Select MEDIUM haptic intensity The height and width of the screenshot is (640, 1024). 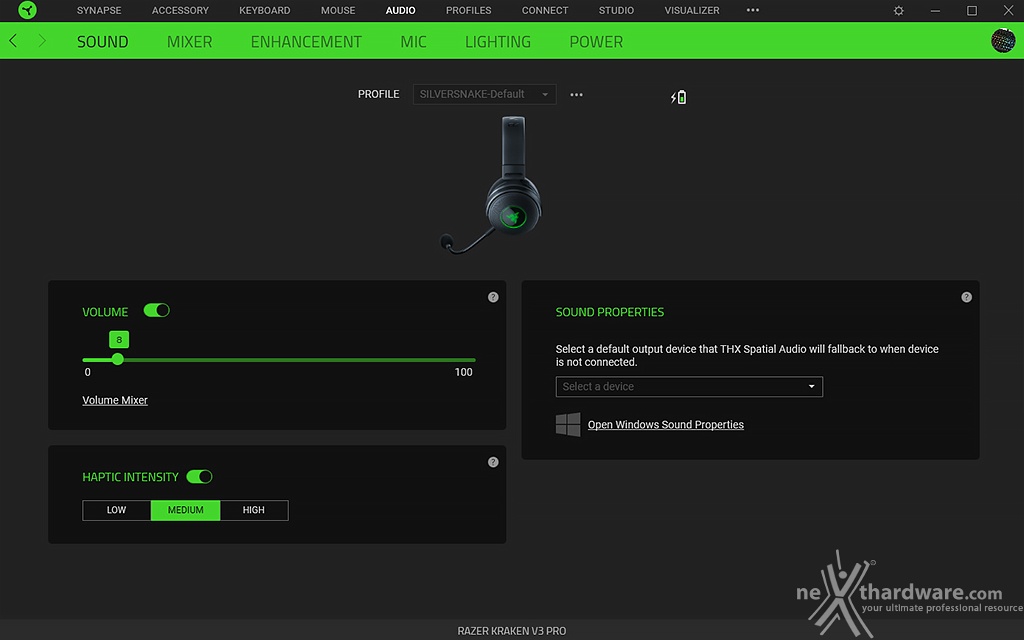tap(185, 510)
